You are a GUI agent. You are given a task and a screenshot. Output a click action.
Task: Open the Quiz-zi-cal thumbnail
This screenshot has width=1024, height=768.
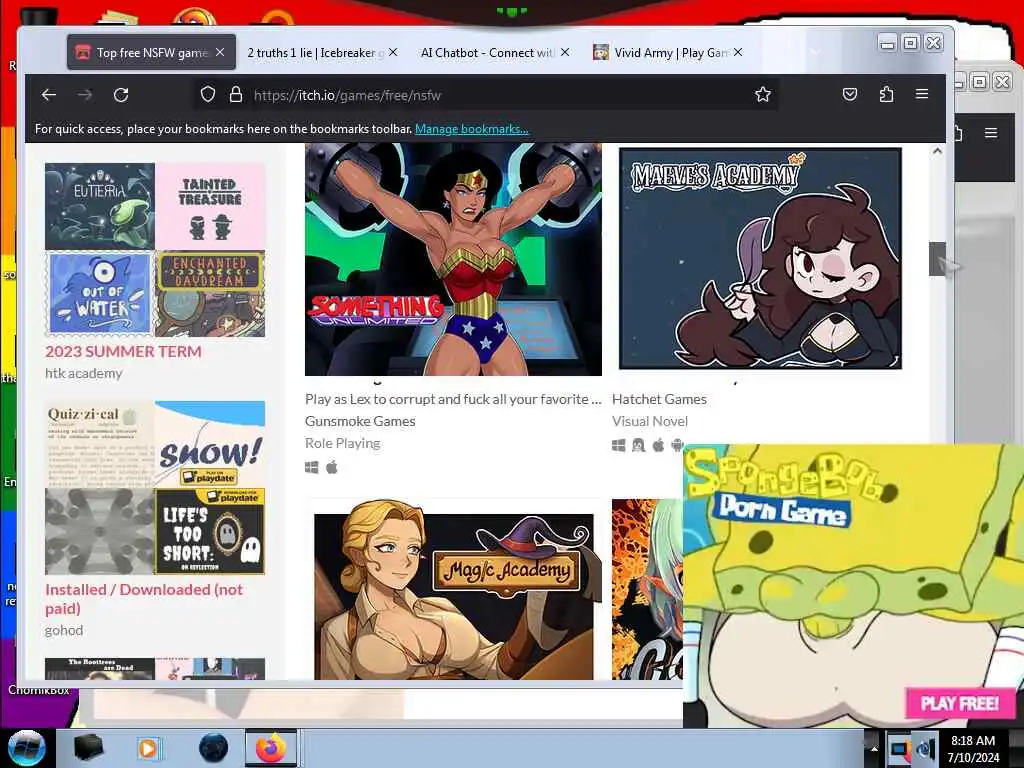click(100, 444)
